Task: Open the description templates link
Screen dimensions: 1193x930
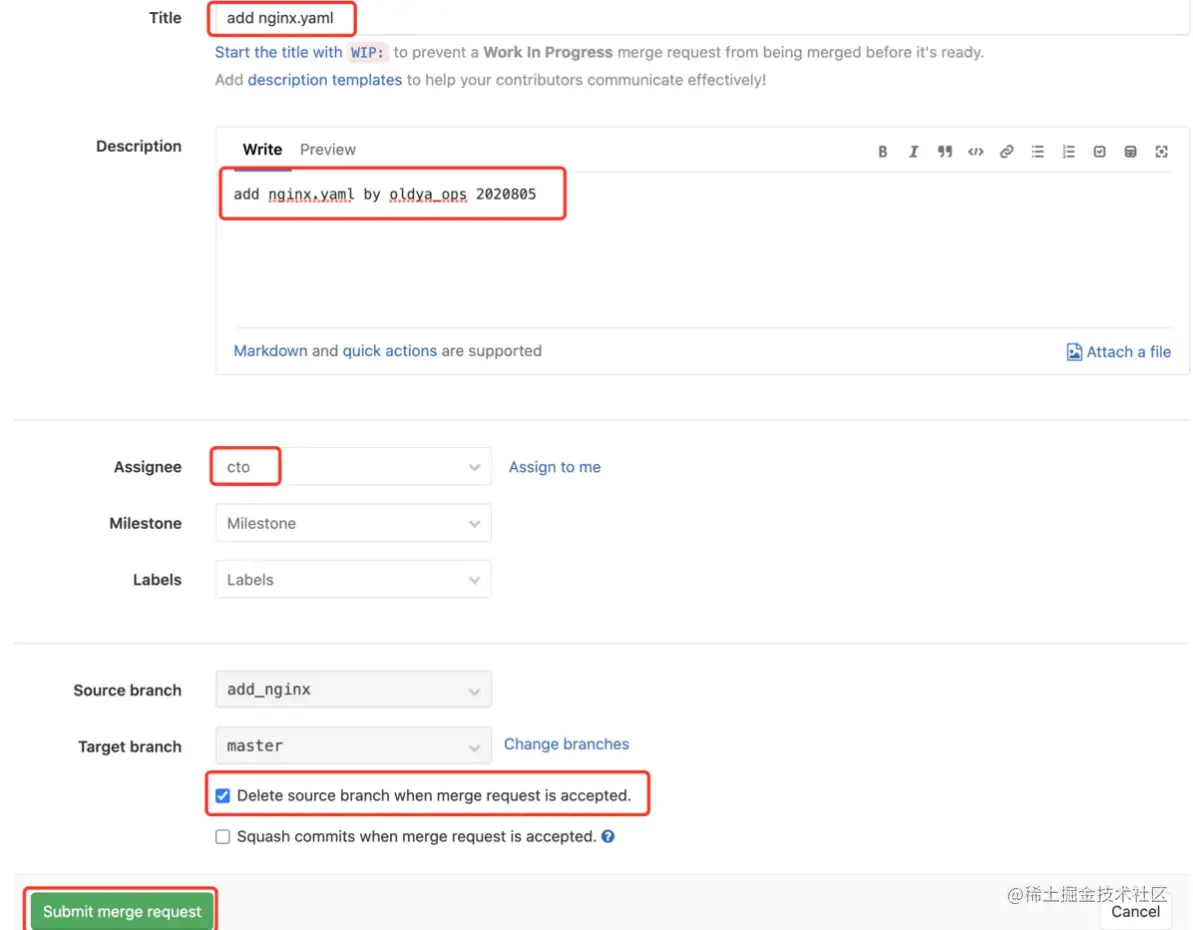Action: tap(325, 80)
